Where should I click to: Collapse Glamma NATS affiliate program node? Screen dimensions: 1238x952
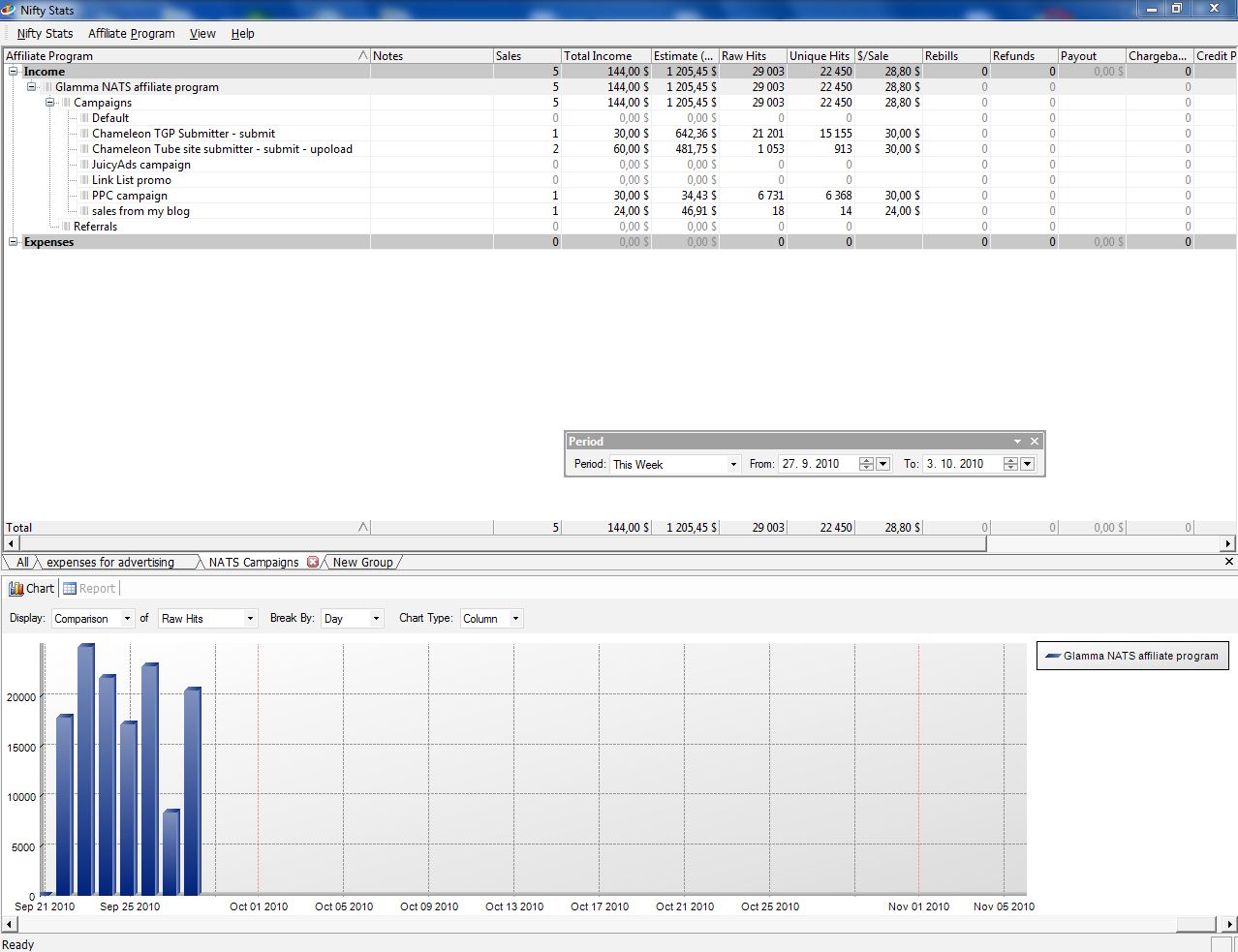click(32, 87)
